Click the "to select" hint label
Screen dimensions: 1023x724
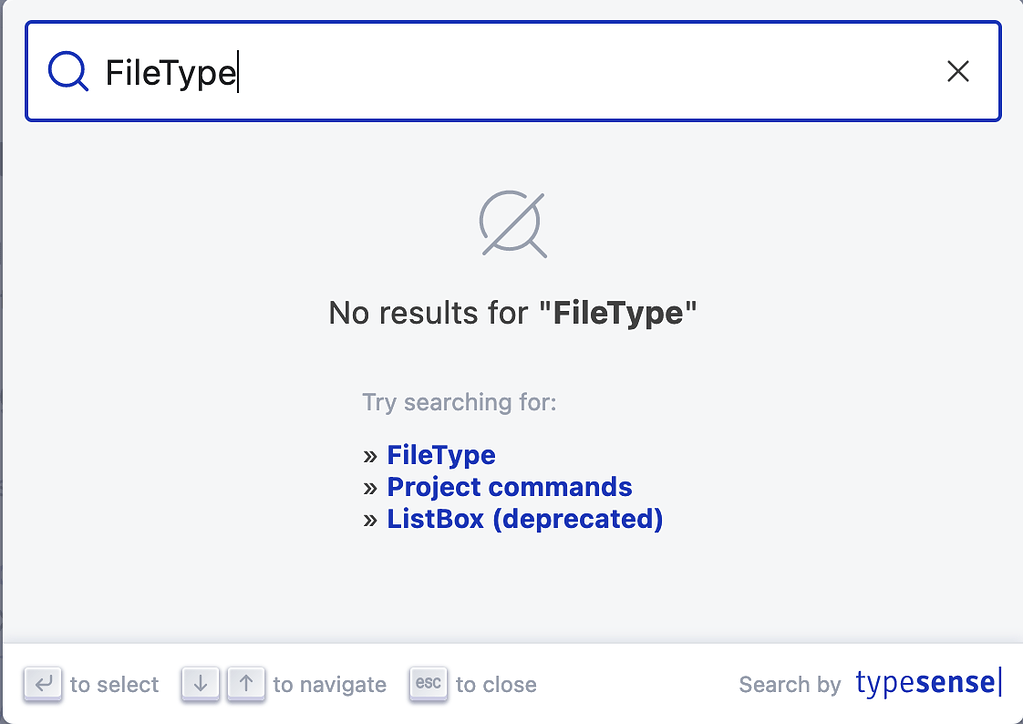click(x=115, y=685)
